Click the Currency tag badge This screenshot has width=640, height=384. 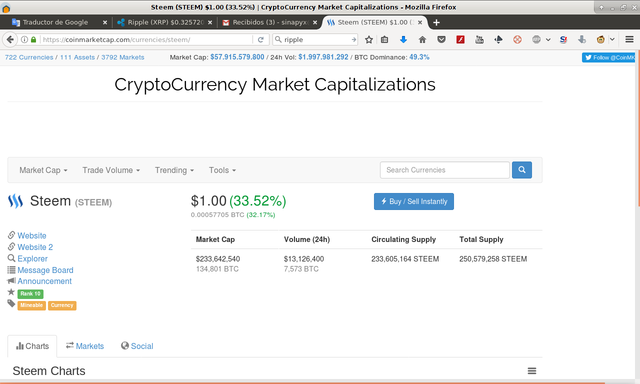pos(62,305)
